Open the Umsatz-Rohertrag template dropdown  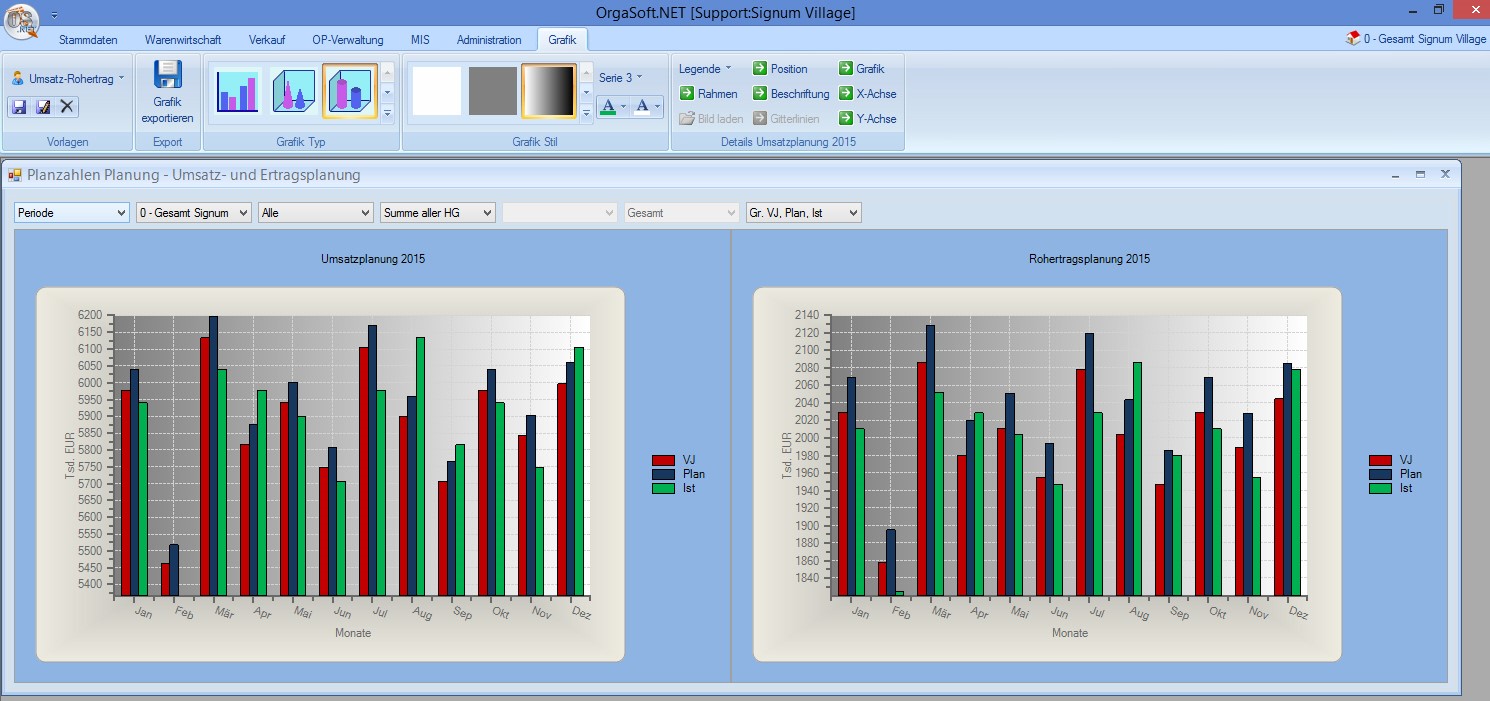[68, 78]
